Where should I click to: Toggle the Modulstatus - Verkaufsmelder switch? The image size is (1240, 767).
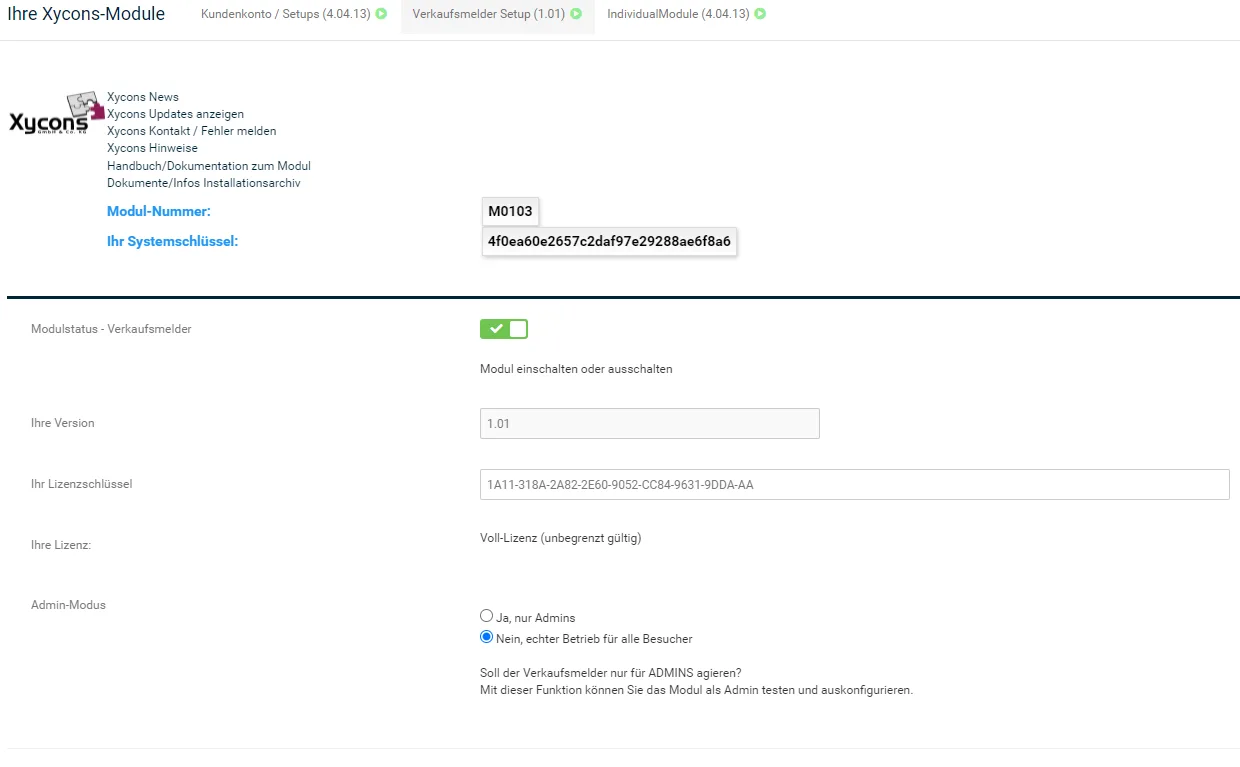coord(504,329)
